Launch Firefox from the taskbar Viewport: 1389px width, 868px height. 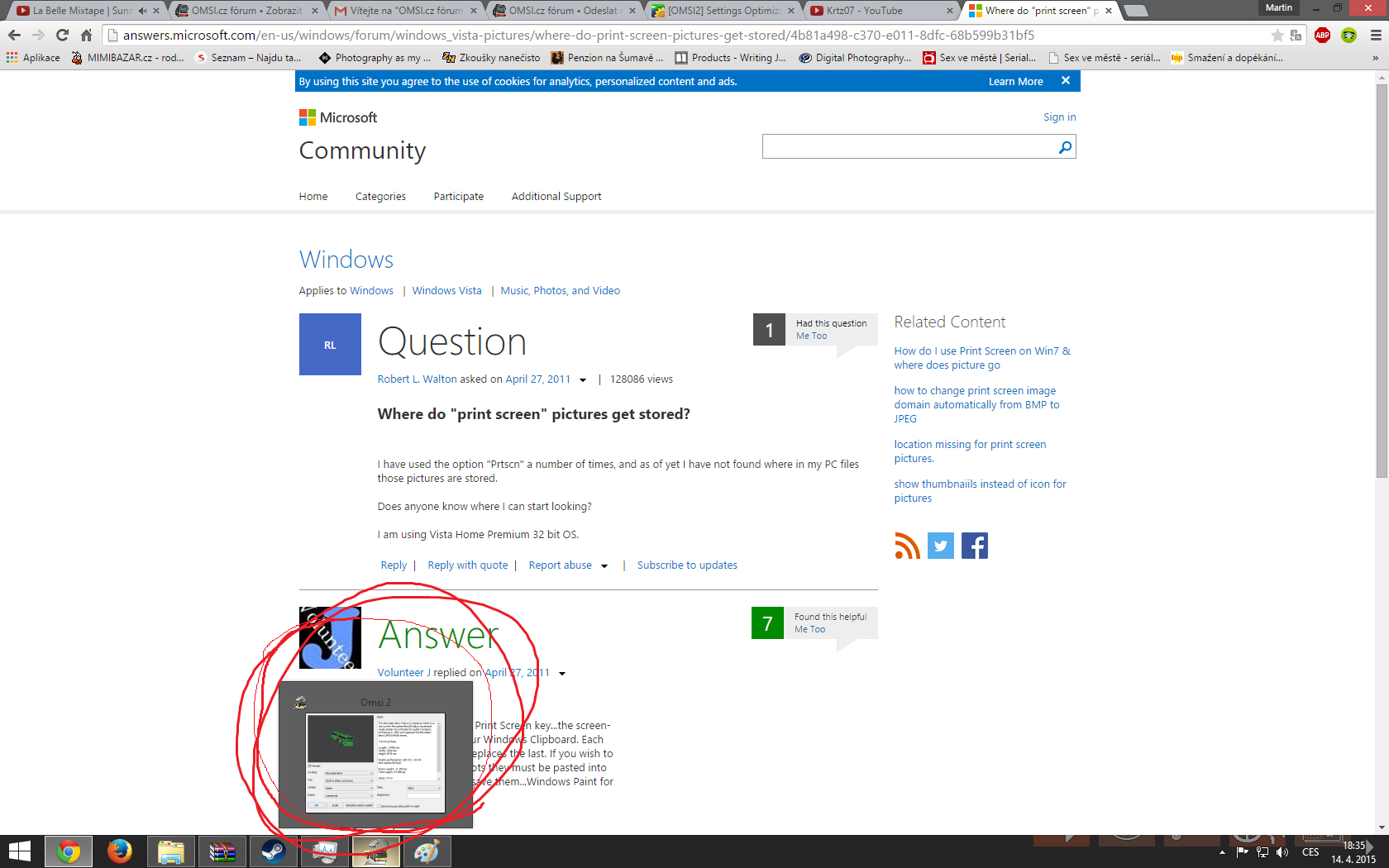[x=119, y=851]
